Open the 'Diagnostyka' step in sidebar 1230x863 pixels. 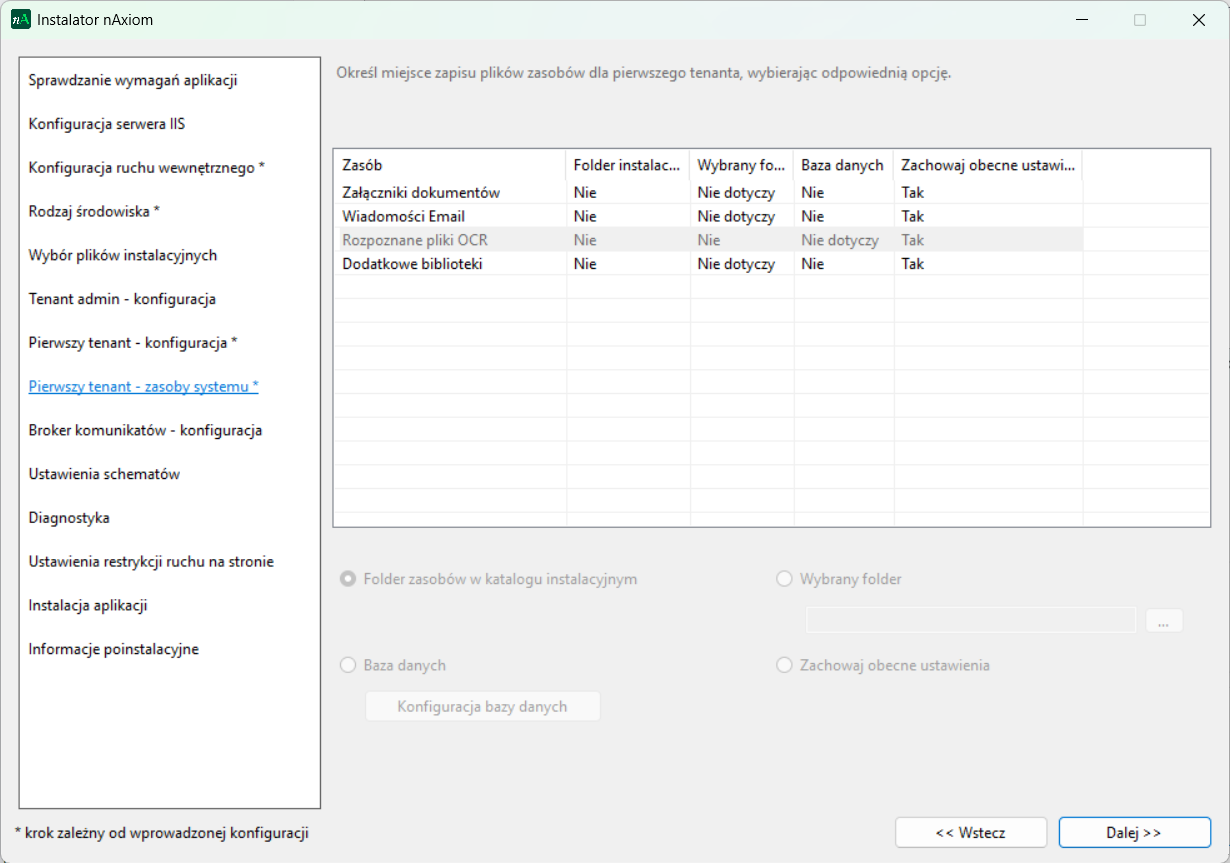pos(69,518)
